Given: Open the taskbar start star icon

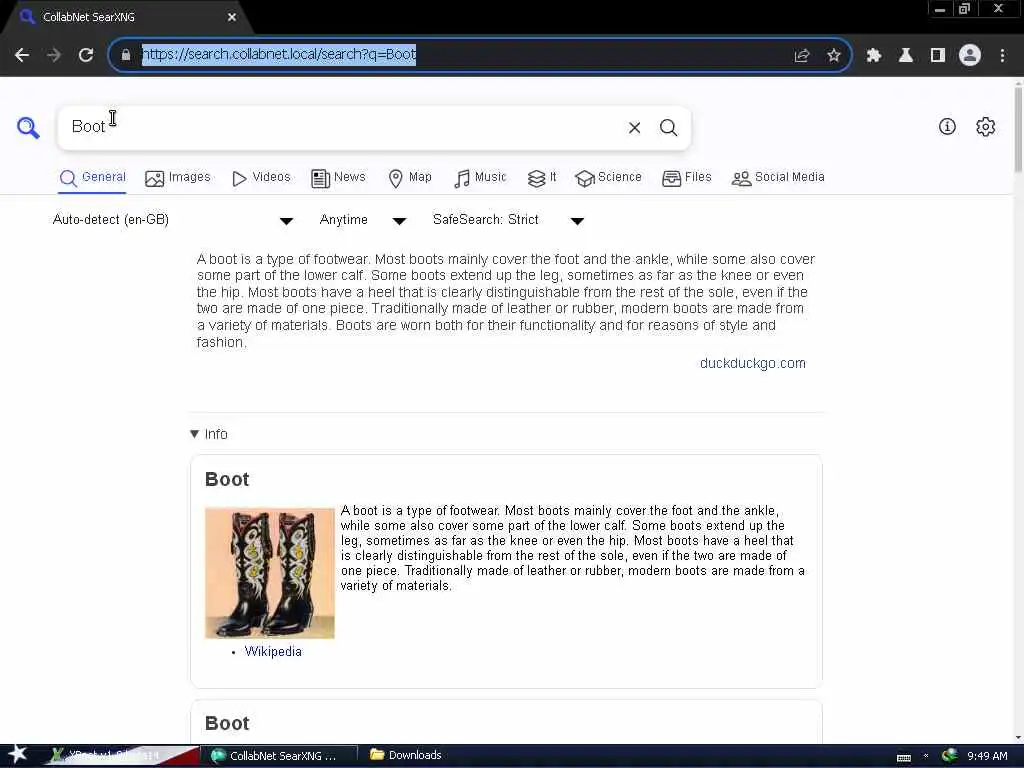Looking at the screenshot, I should (18, 754).
